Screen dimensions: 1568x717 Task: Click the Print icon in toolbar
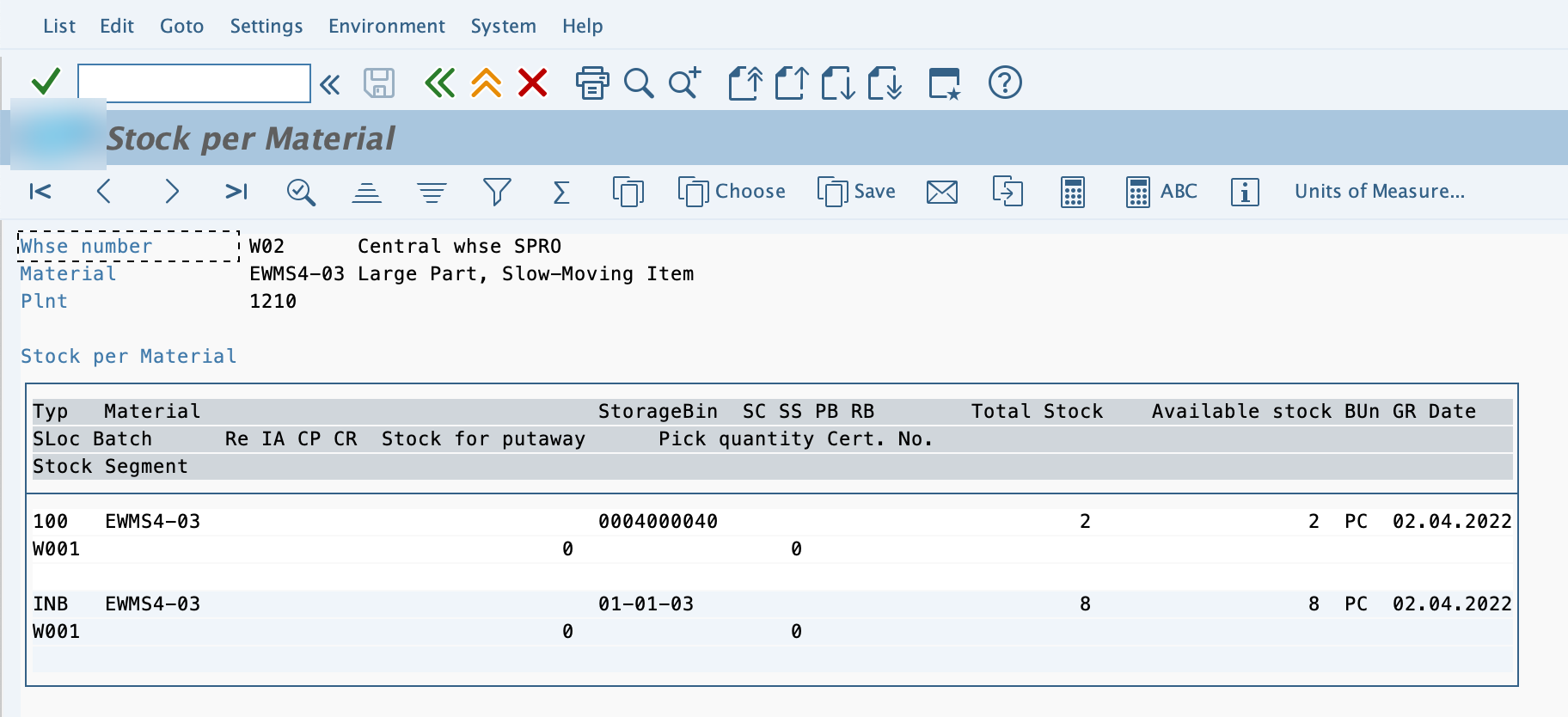592,83
